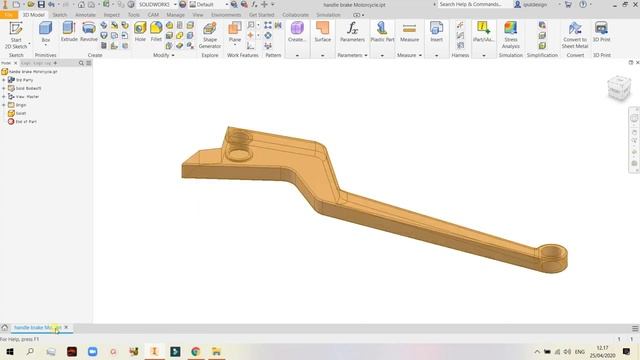Switch to the Tools ribbon tab
The image size is (640, 360).
(x=133, y=15)
